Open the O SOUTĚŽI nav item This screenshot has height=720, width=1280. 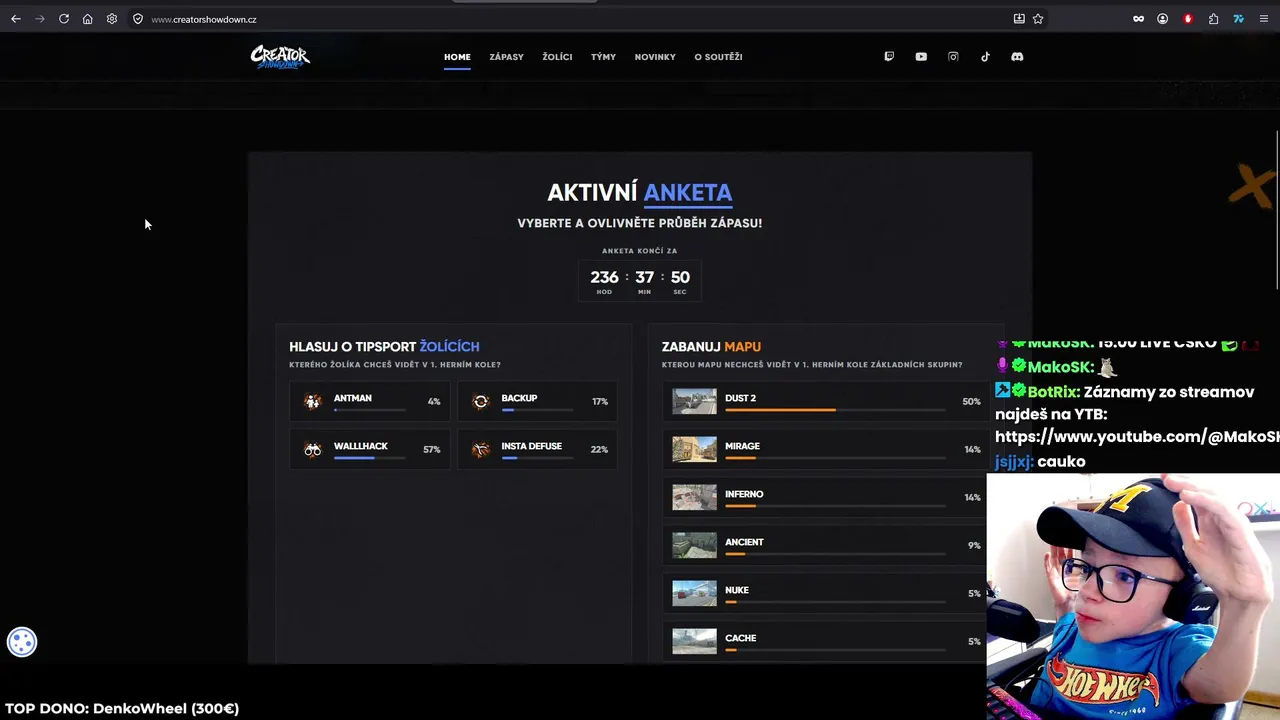(x=718, y=57)
